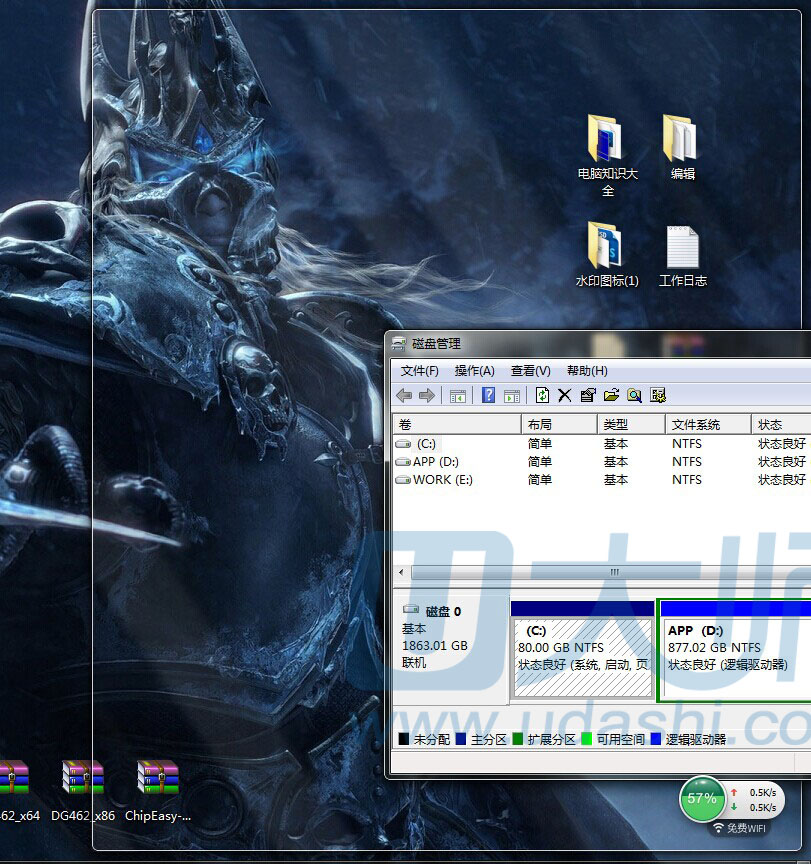Open the 帮助(H) menu
This screenshot has width=811, height=864.
coord(587,371)
